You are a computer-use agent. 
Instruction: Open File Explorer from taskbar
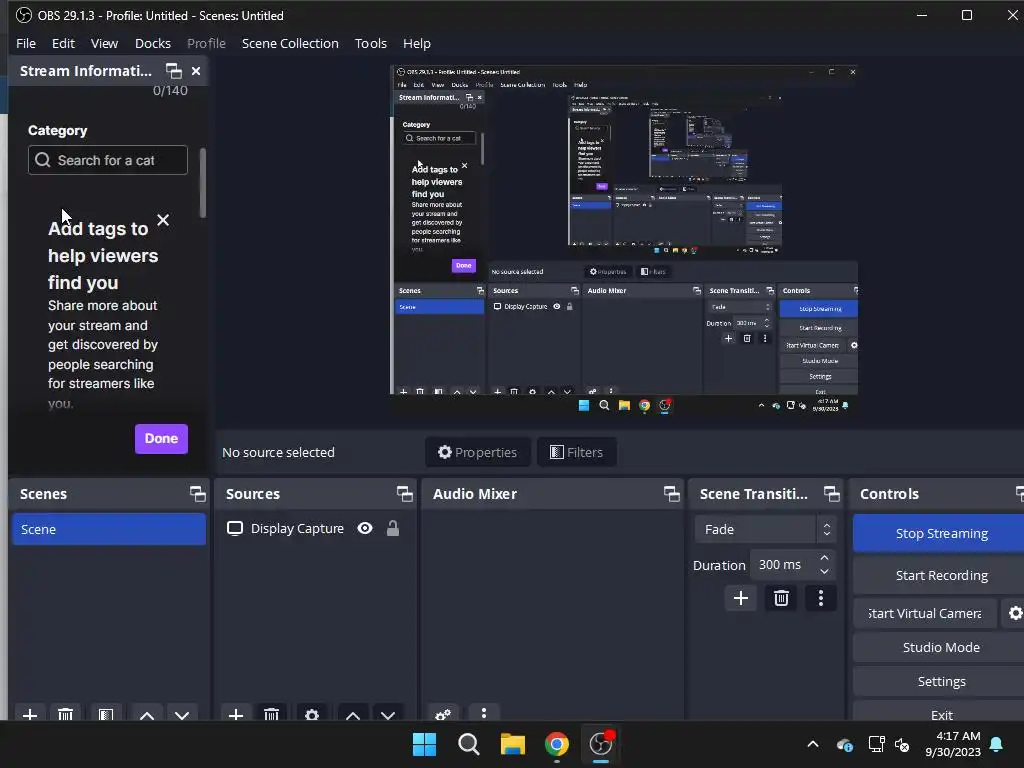point(513,744)
